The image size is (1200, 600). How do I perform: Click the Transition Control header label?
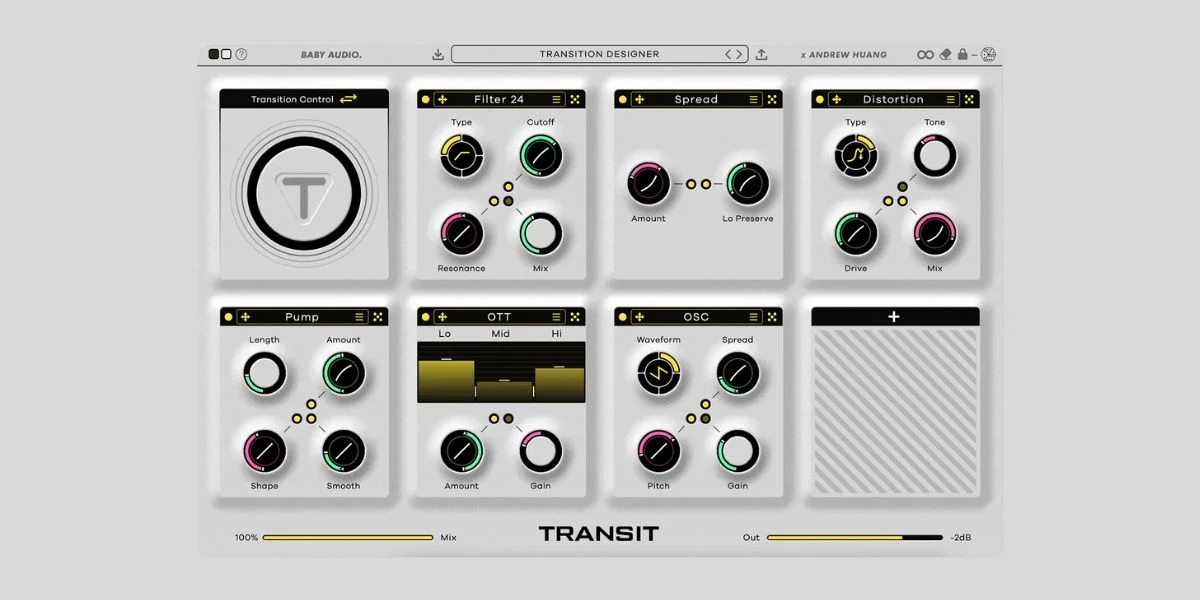click(x=292, y=99)
